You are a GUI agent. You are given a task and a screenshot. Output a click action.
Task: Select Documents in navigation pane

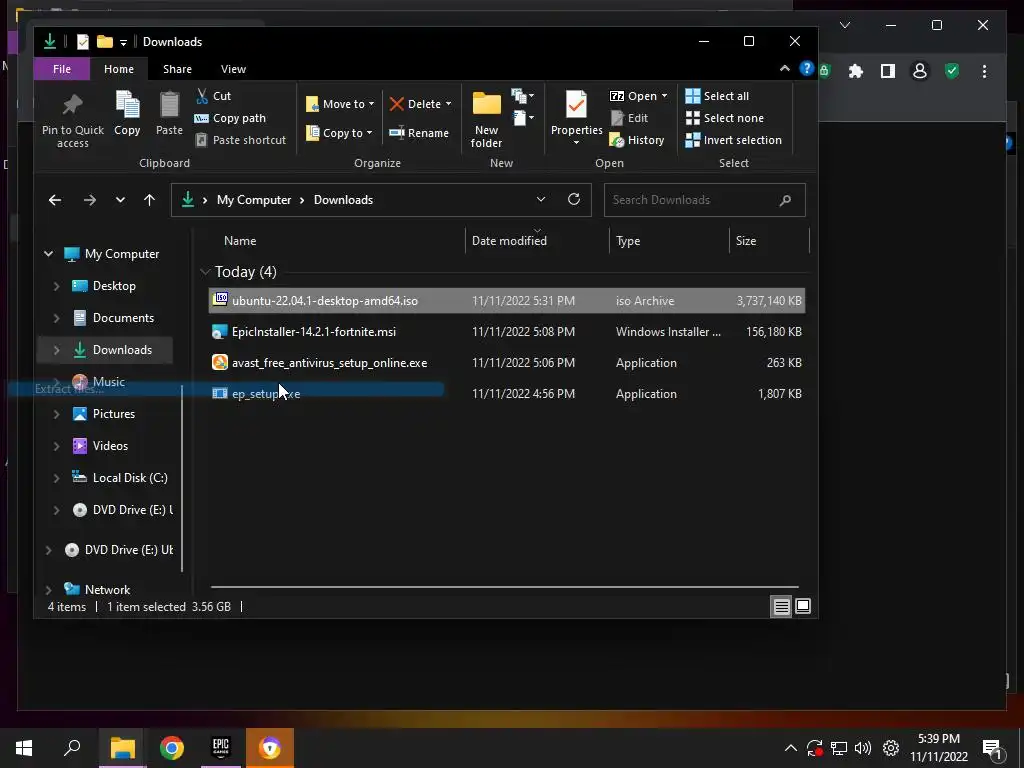(x=112, y=318)
